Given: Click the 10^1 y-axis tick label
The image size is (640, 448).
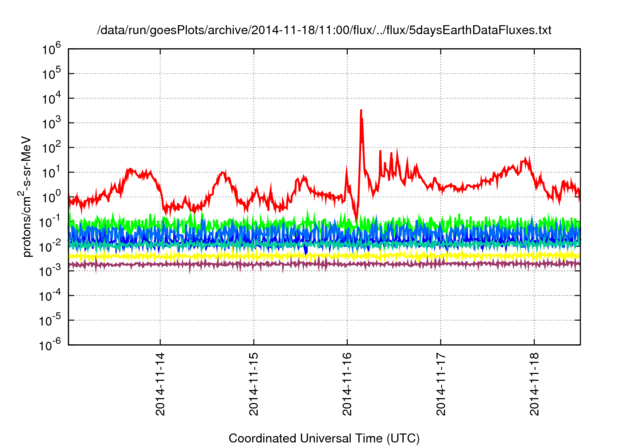Looking at the screenshot, I should click(x=51, y=173).
